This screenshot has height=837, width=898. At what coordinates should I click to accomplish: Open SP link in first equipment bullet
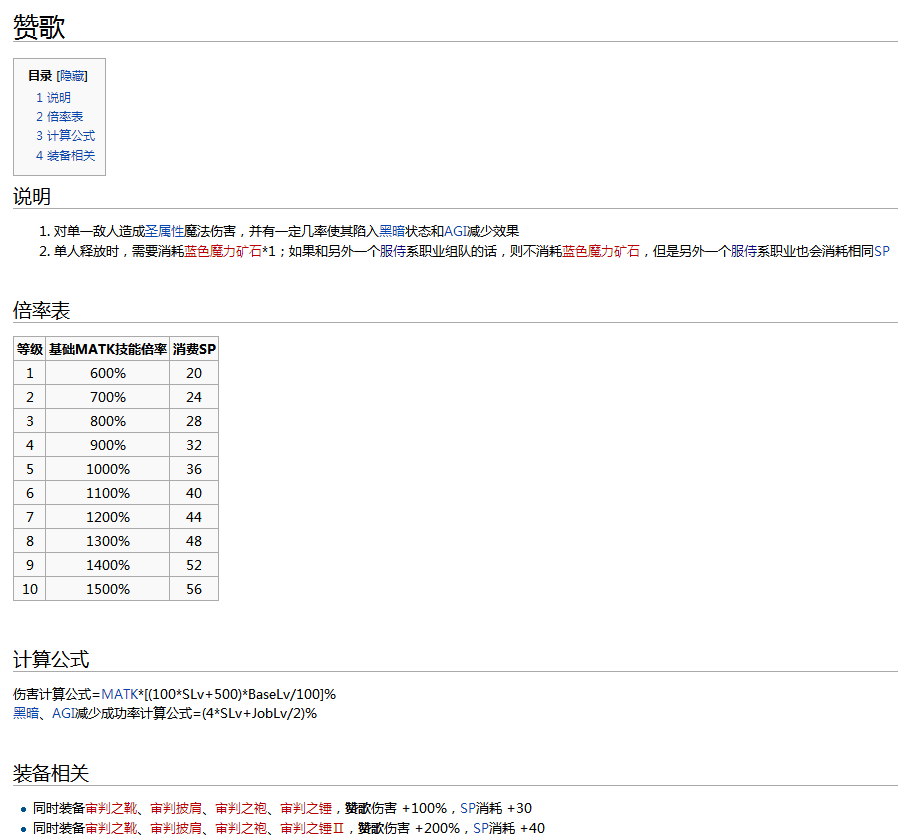click(468, 808)
